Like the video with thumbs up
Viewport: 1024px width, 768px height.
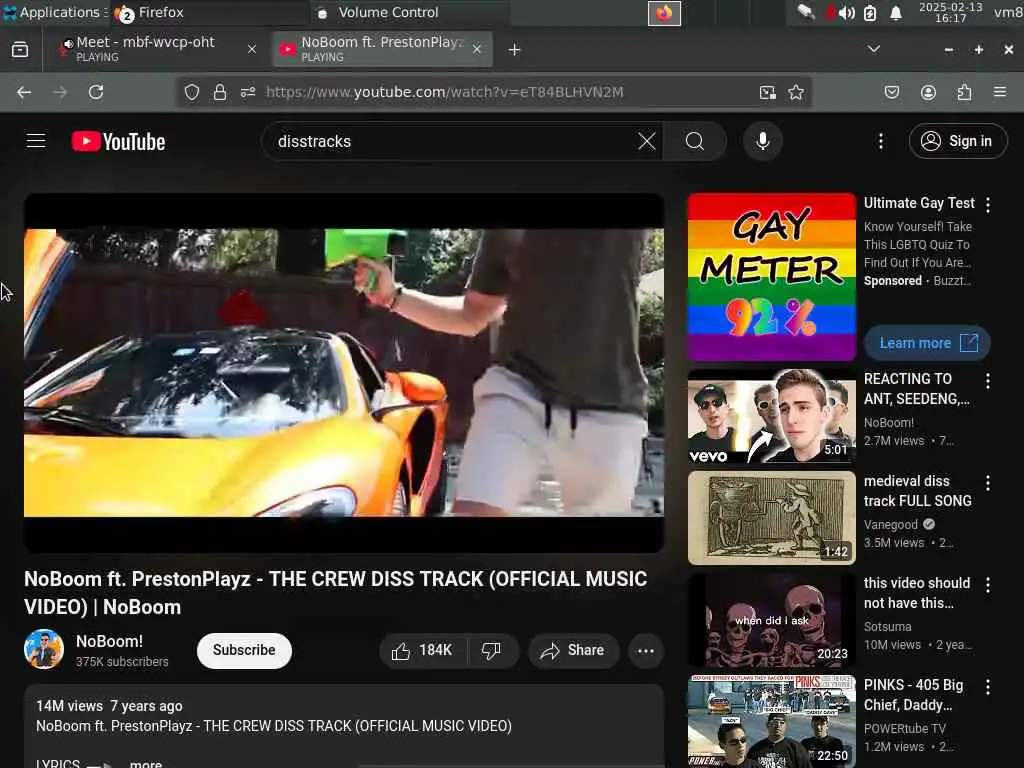click(423, 650)
